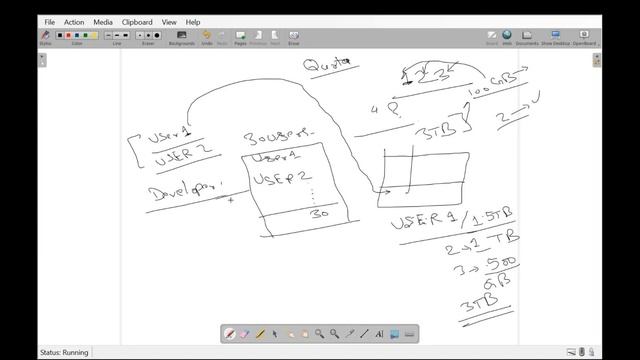Expand the left side panel tab
Screen dimensions: 640x360
[x=42, y=60]
